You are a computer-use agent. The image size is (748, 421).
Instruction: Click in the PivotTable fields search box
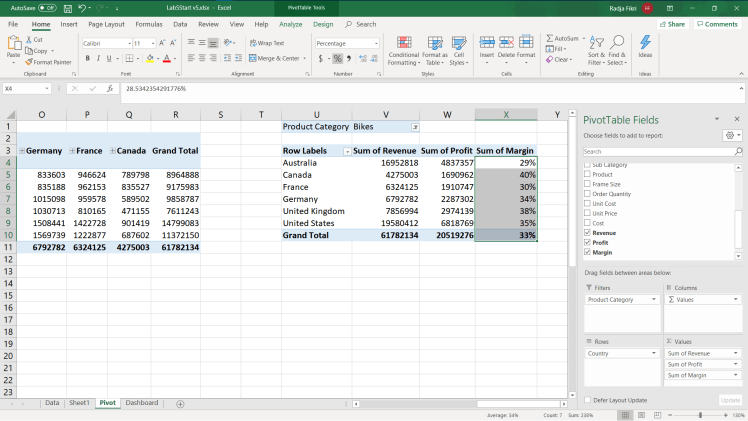click(657, 151)
